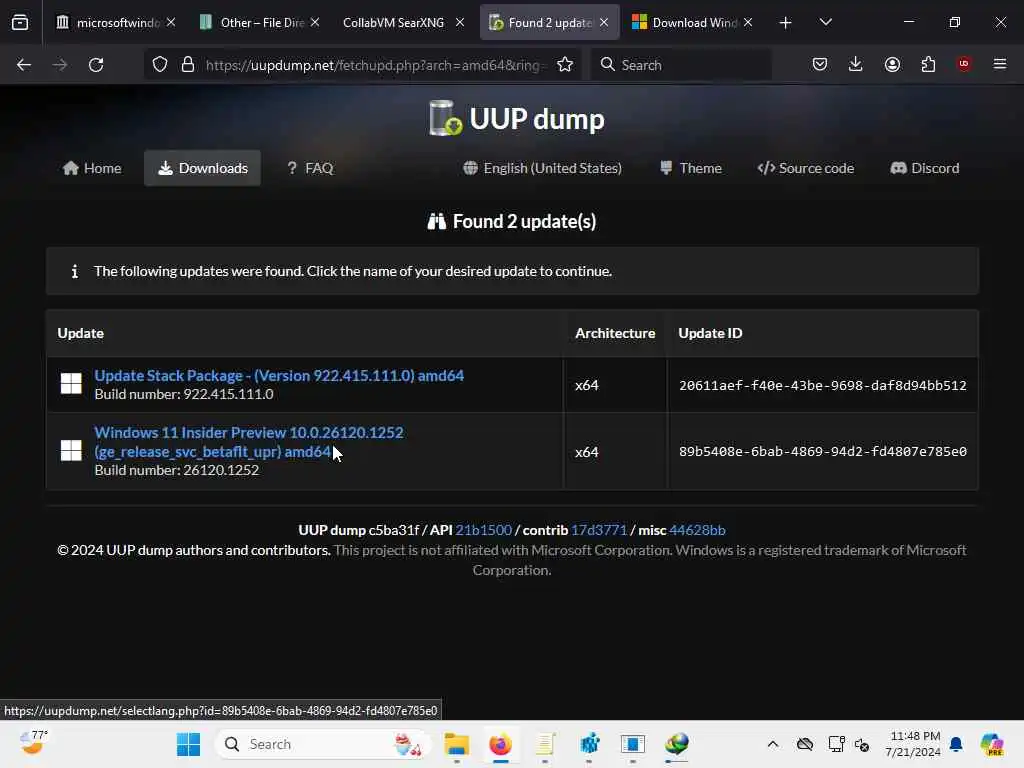Image resolution: width=1024 pixels, height=768 pixels.
Task: Open Firefox account menu
Action: 892,64
